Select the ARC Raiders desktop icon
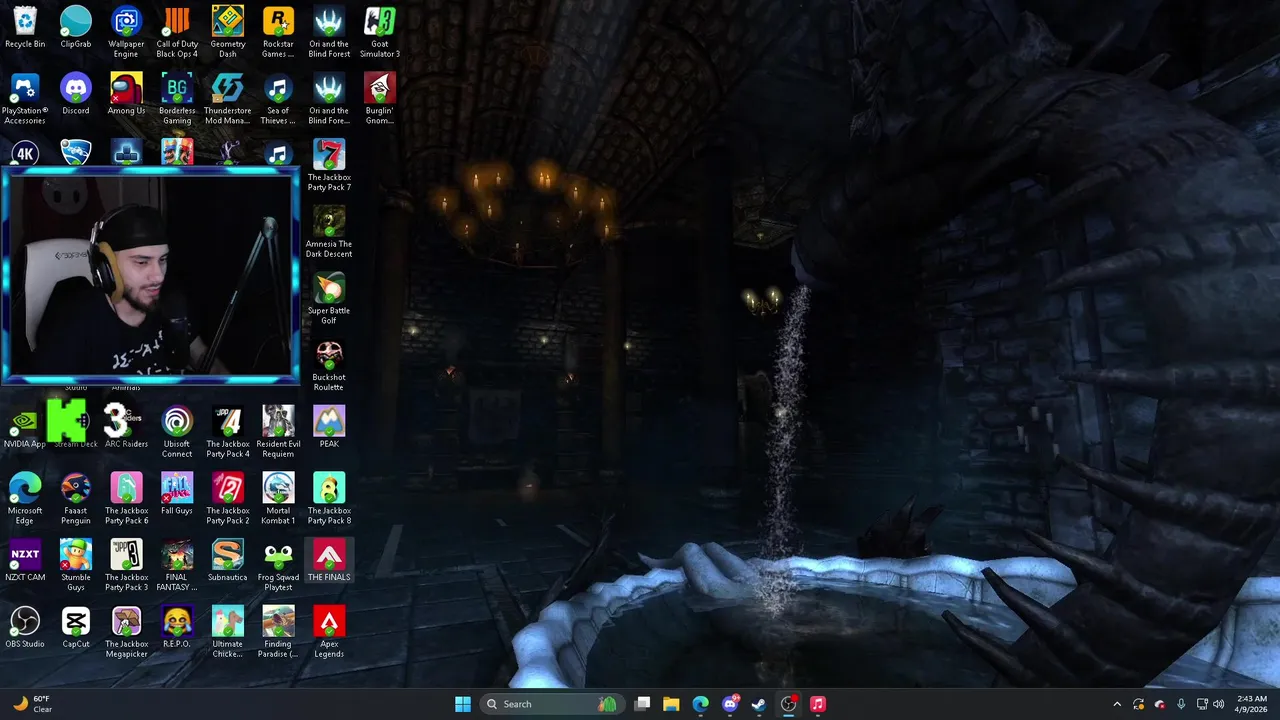Screen dimensions: 1280x720 pos(126,428)
